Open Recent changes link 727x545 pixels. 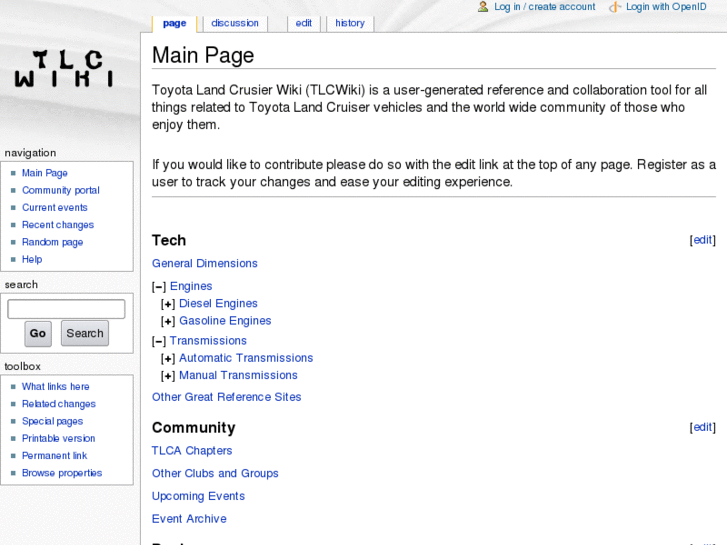click(58, 225)
